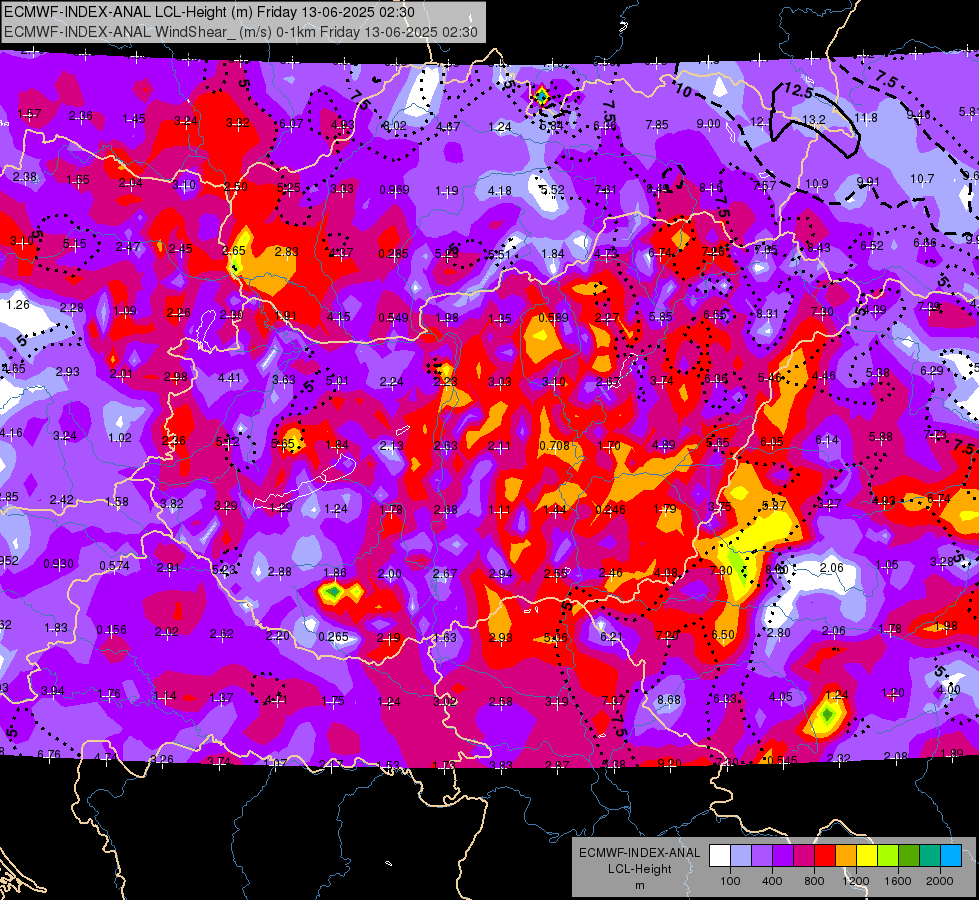Click the legend label '1200'
Image resolution: width=979 pixels, height=900 pixels.
click(856, 881)
